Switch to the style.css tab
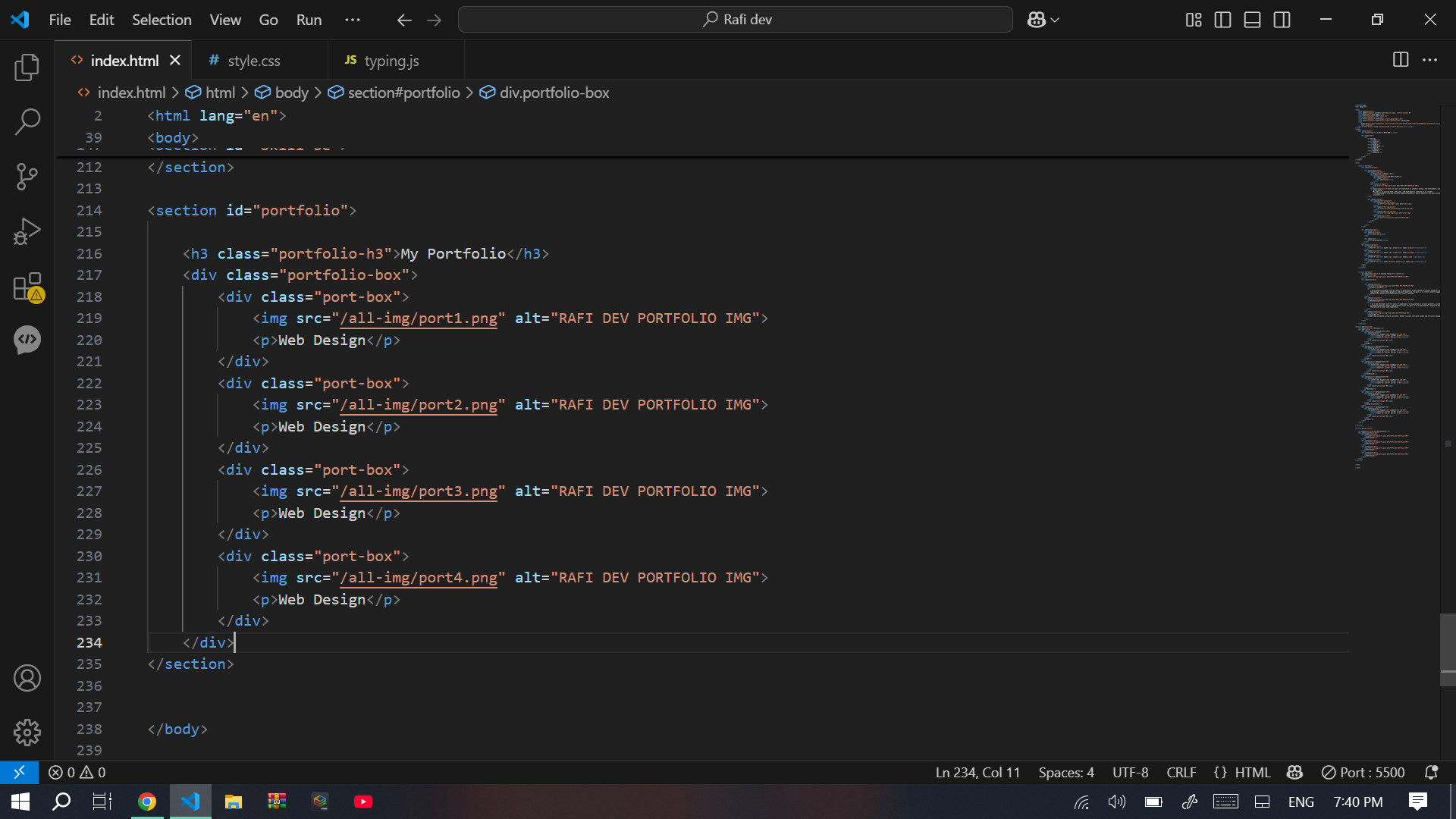The image size is (1456, 819). click(259, 61)
